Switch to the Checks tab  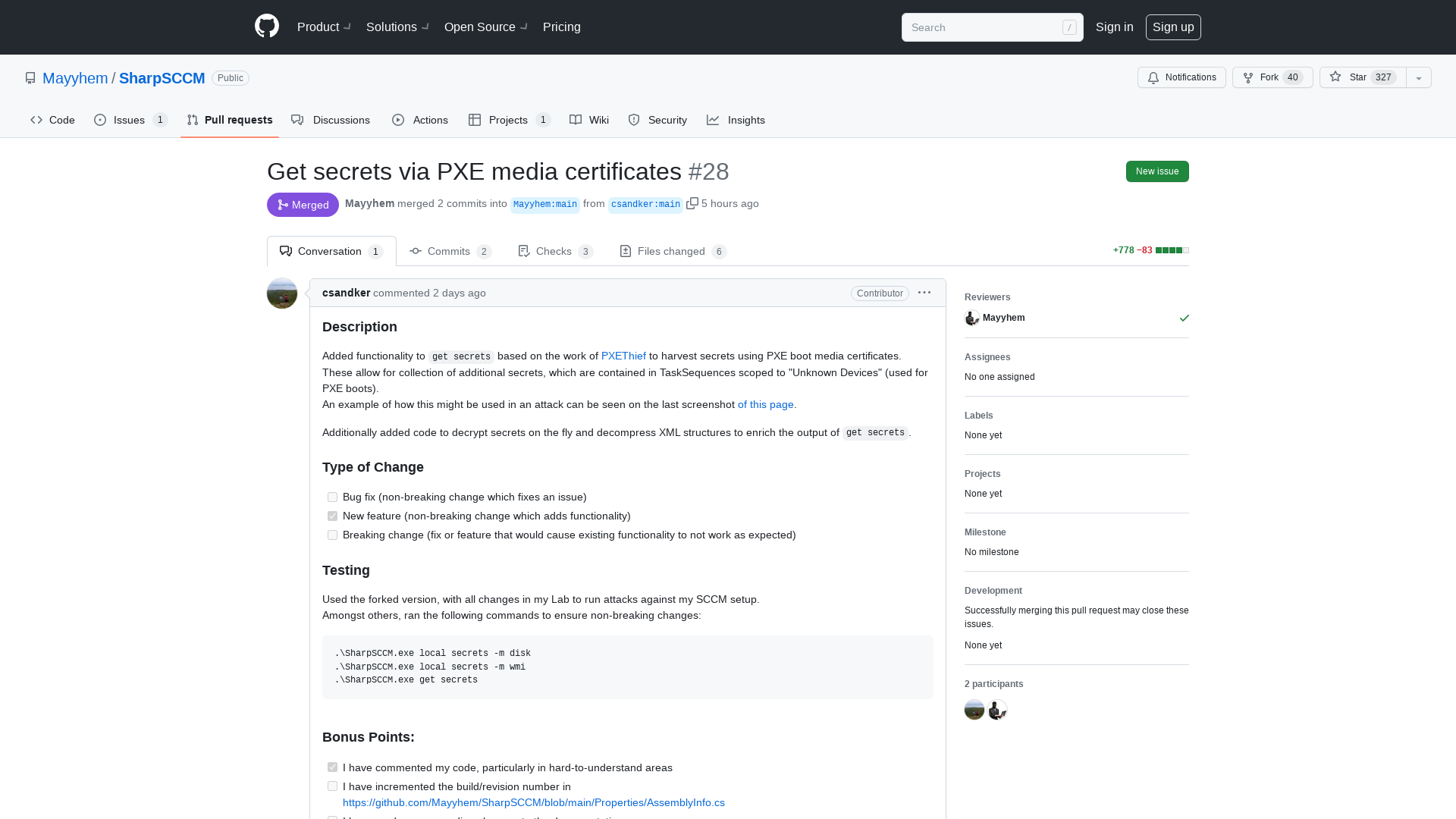pos(556,251)
